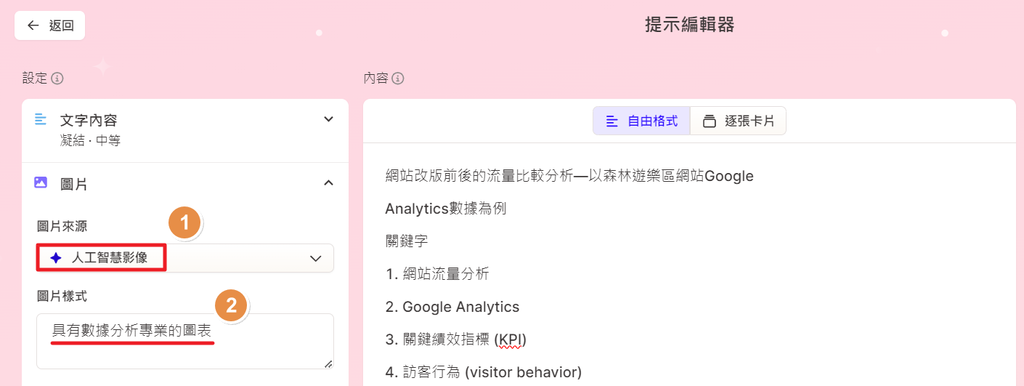Click the Google Analytics keyword line

[x=453, y=307]
